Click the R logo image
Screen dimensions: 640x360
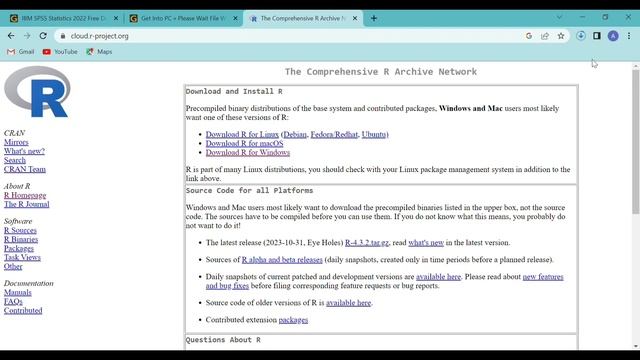pyautogui.click(x=37, y=92)
